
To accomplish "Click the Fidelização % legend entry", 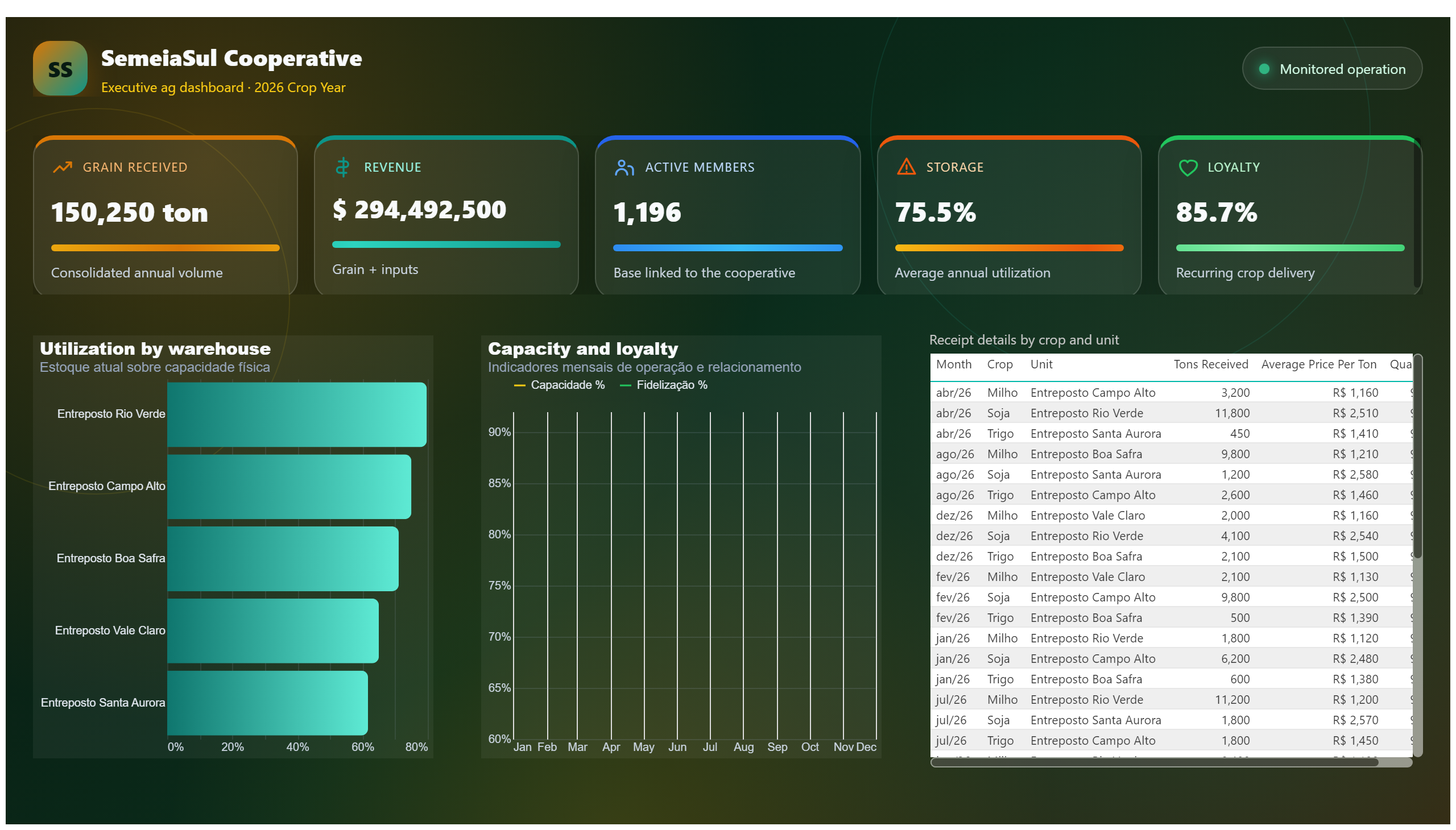I will [663, 385].
